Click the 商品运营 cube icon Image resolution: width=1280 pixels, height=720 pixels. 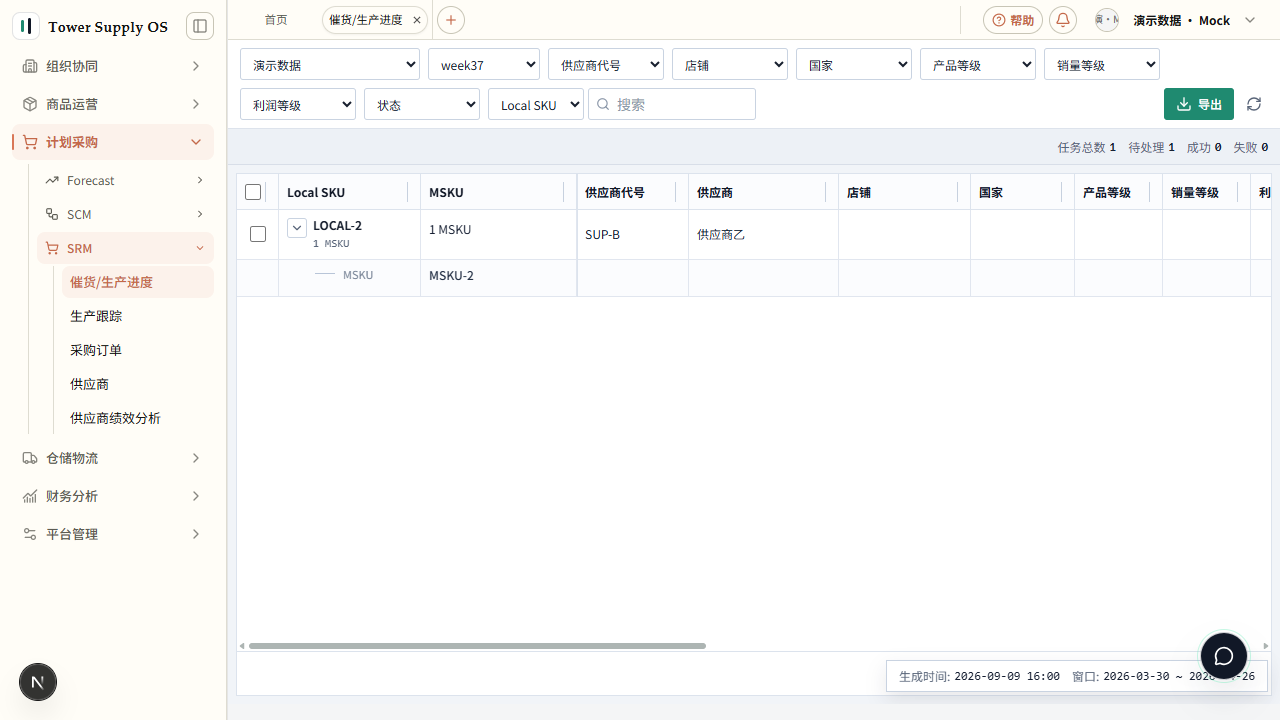click(x=30, y=104)
